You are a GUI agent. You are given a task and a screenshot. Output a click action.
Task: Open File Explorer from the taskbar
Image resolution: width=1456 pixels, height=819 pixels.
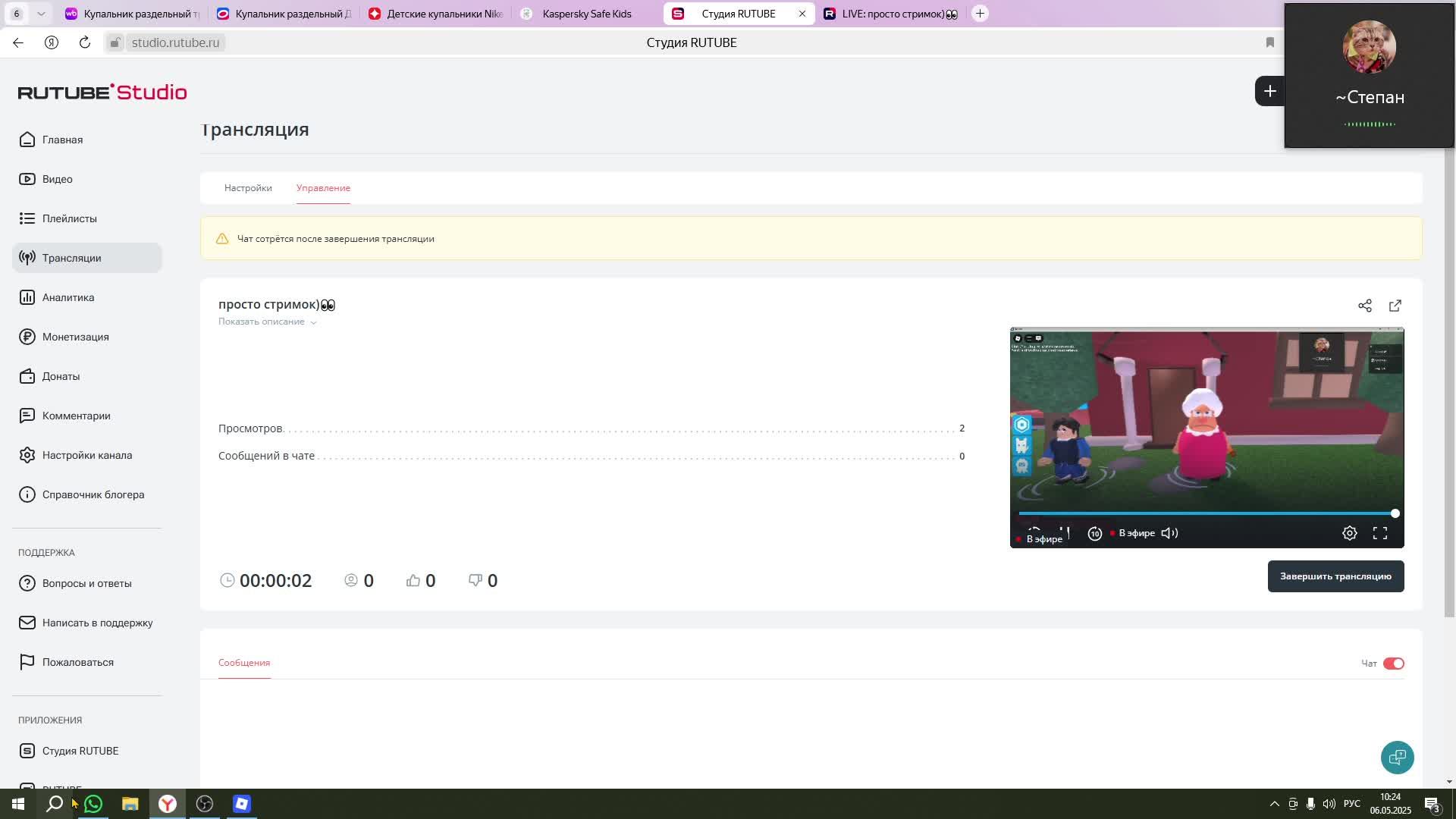click(130, 804)
